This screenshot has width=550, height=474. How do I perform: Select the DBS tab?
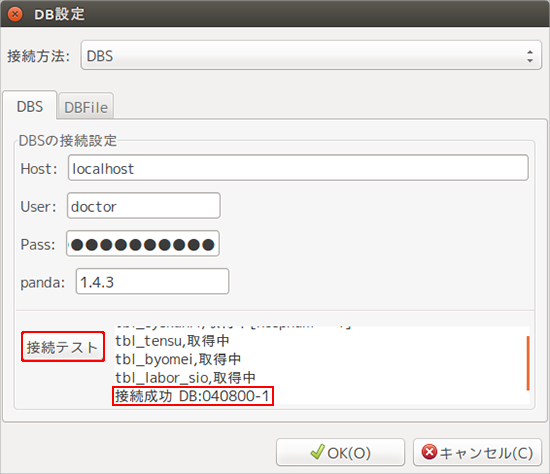[30, 106]
